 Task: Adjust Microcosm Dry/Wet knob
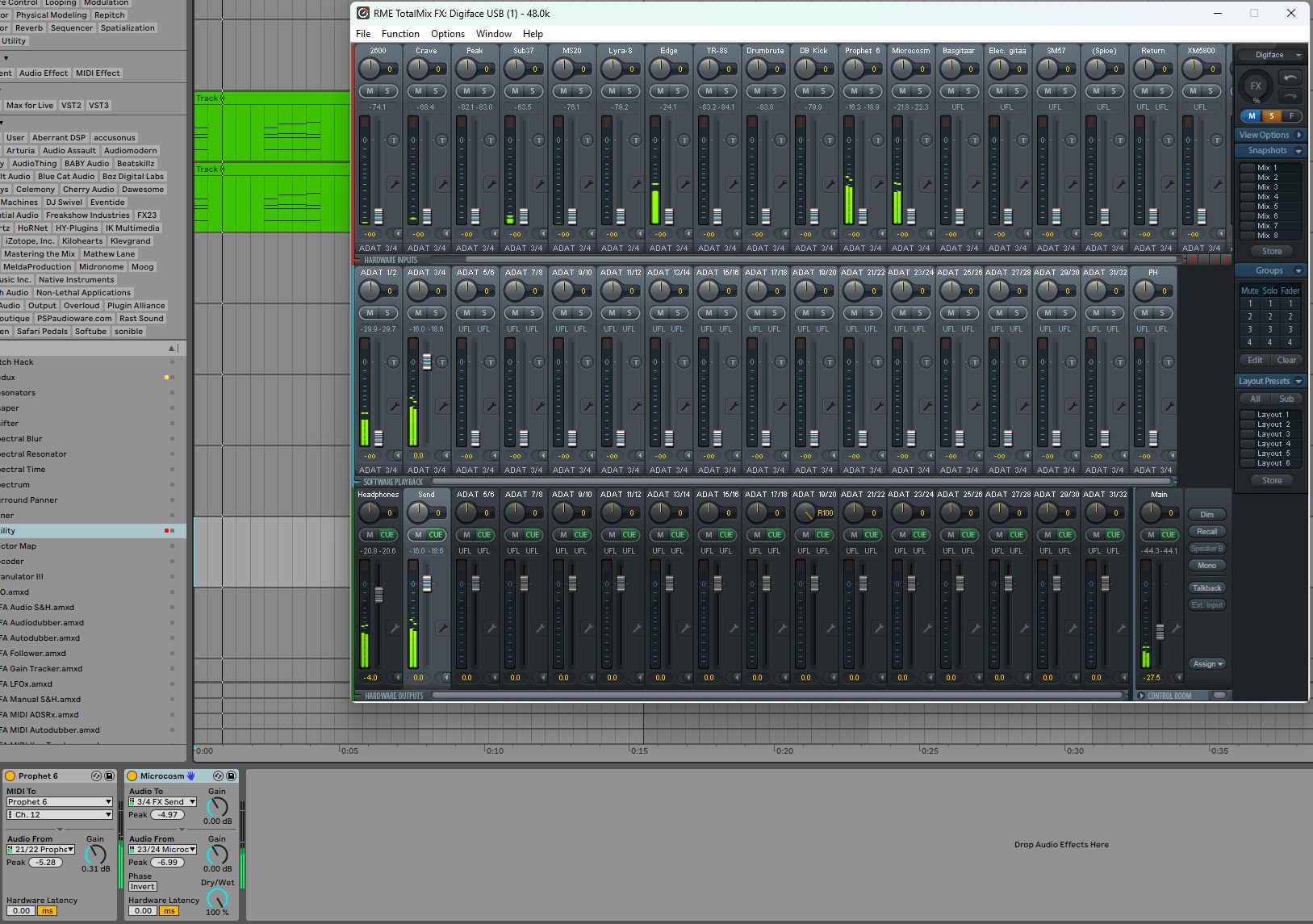coord(217,899)
